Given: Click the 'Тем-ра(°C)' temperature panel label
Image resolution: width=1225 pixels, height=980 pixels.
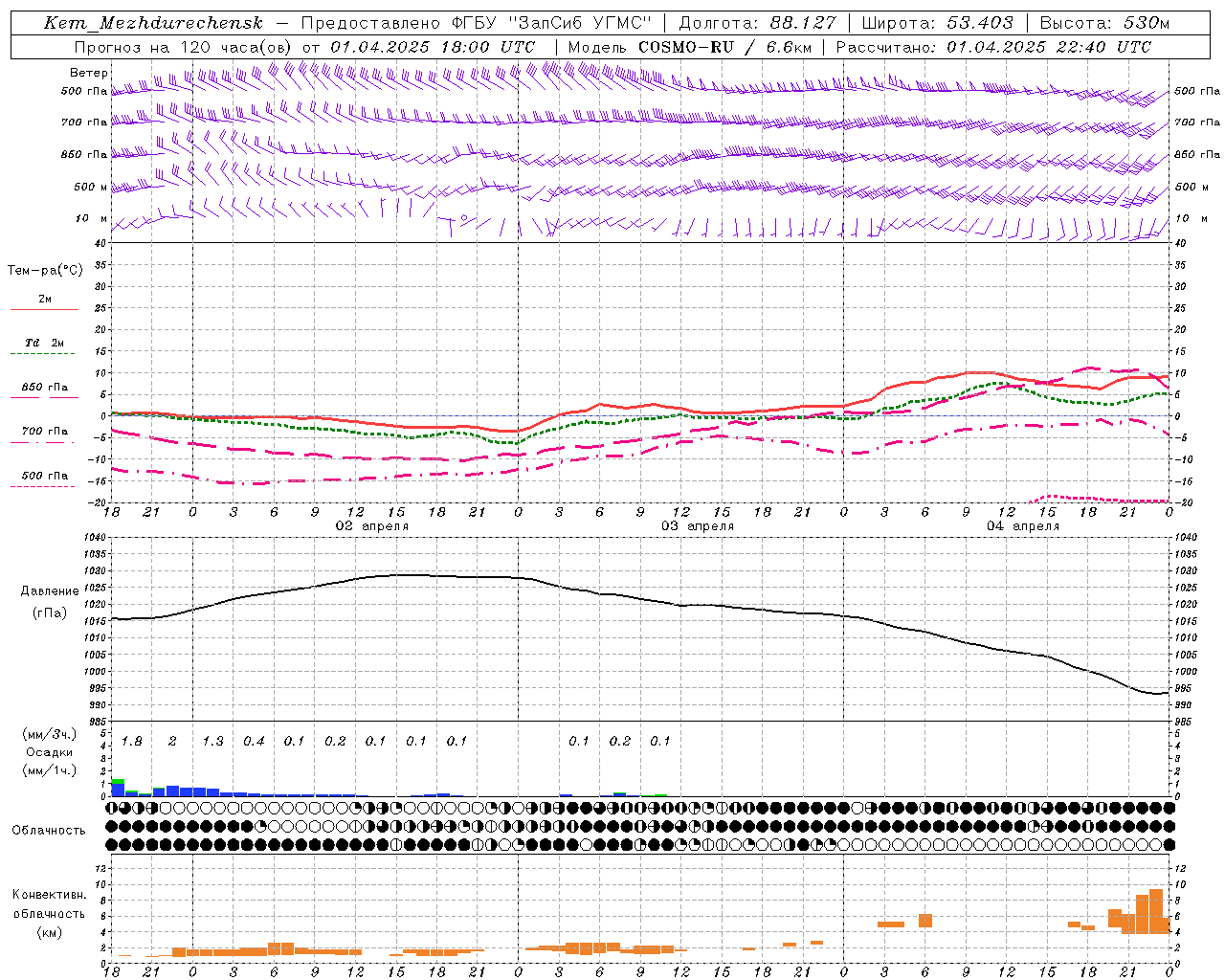Looking at the screenshot, I should pyautogui.click(x=45, y=270).
